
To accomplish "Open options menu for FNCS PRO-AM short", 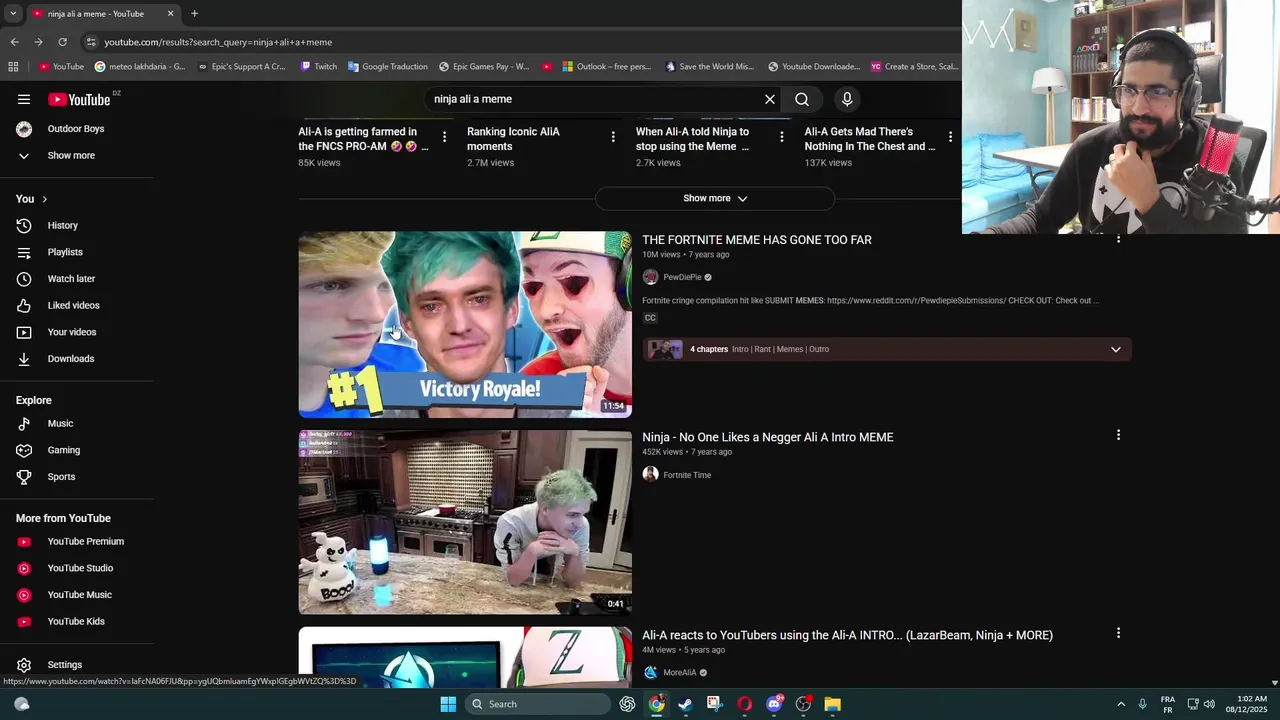I will click(x=444, y=137).
